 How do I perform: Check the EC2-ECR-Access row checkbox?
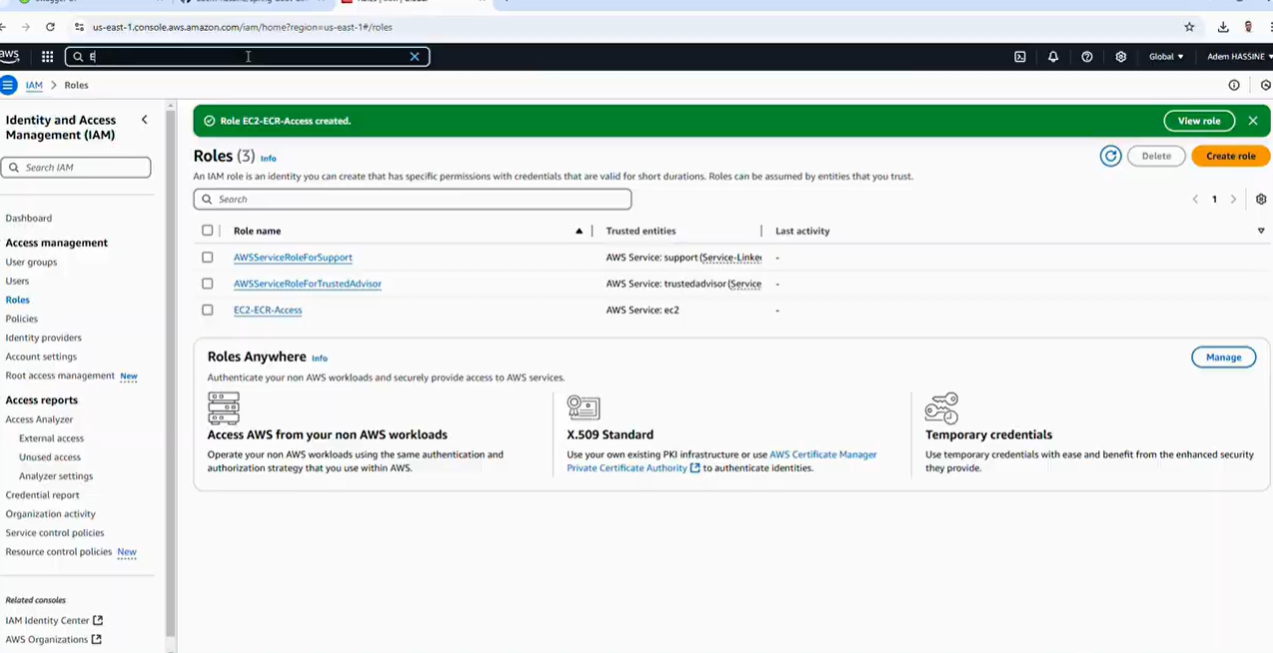207,310
